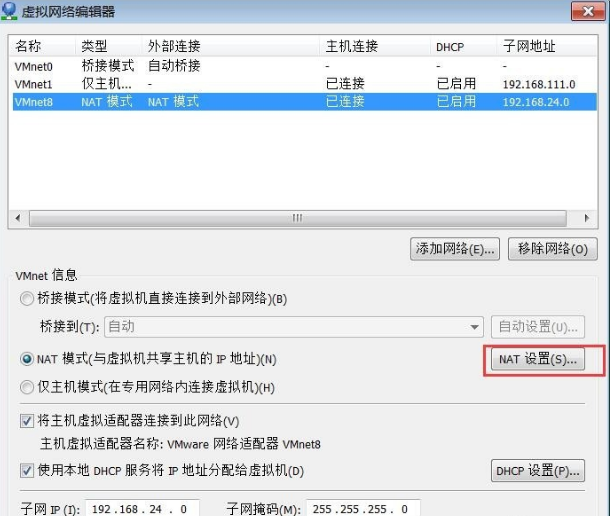Select the VMnet1 network row

tap(305, 84)
